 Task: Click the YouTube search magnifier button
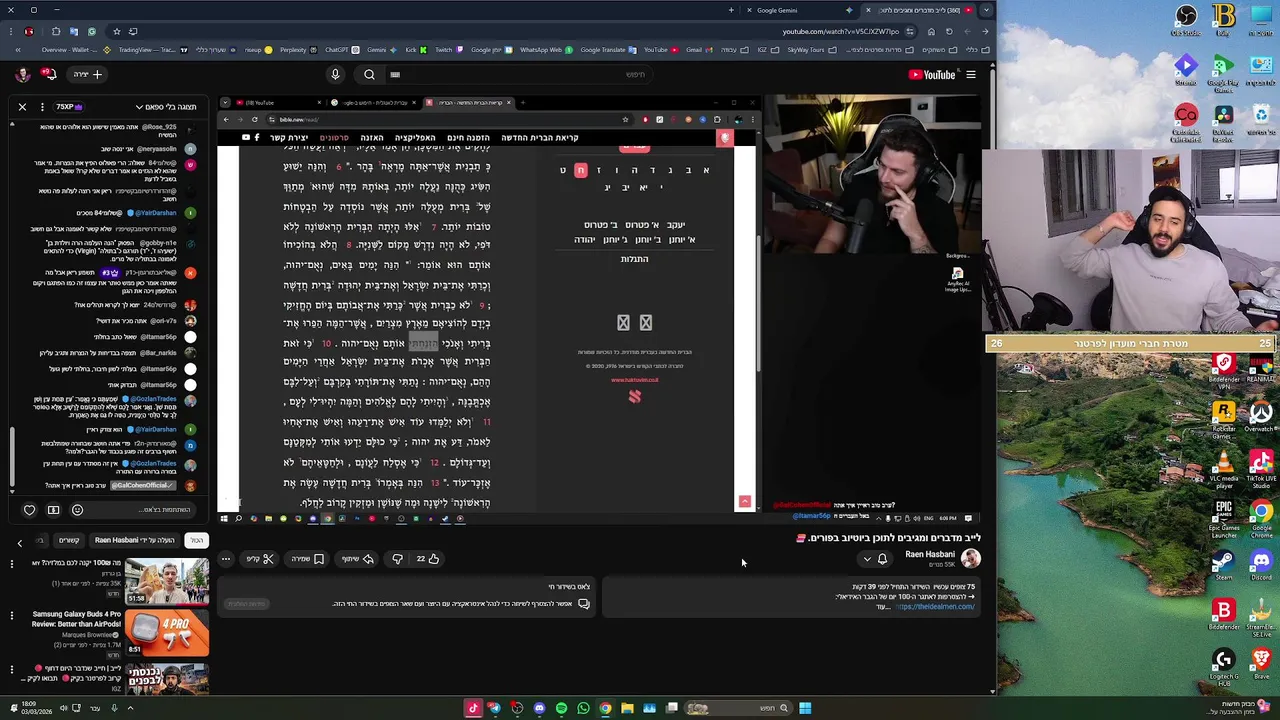[x=369, y=74]
